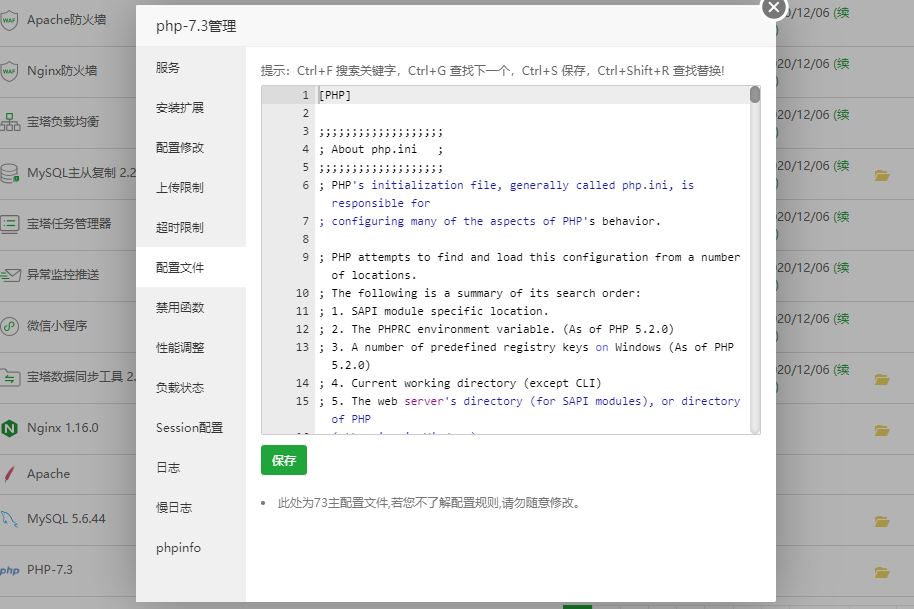
Task: Select the 配置文件 tab
Action: click(191, 267)
